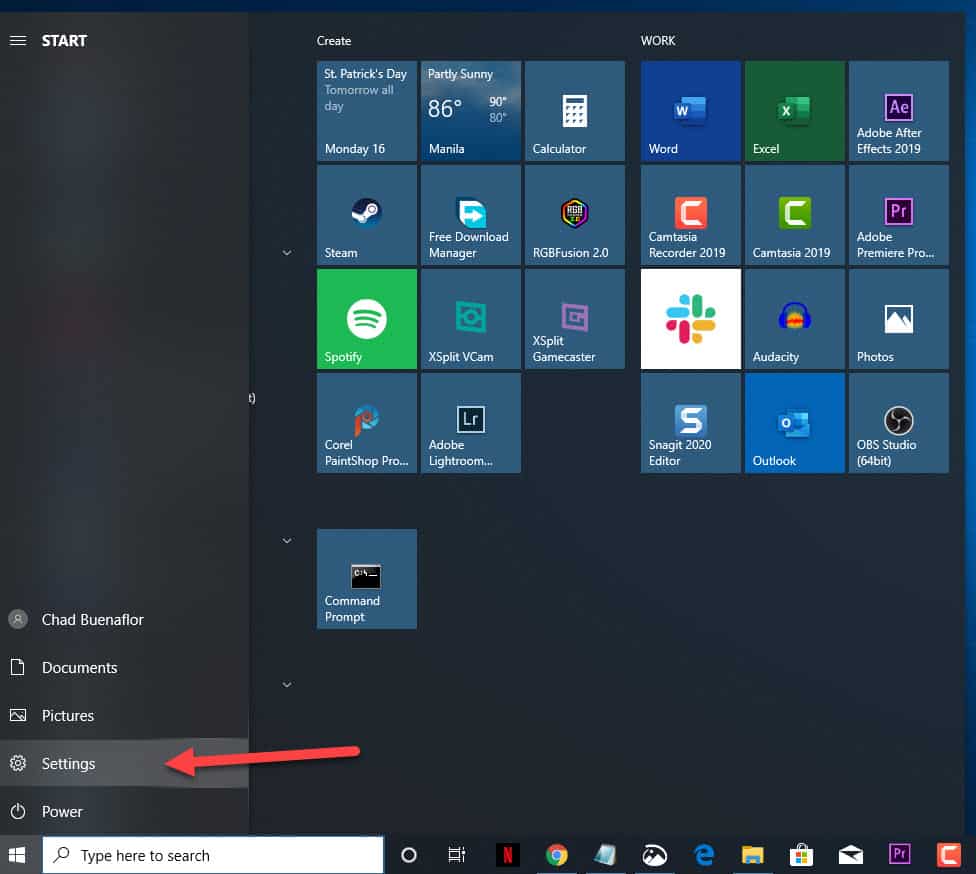
Task: Launch OBS Studio (64bit) tile
Action: 898,423
